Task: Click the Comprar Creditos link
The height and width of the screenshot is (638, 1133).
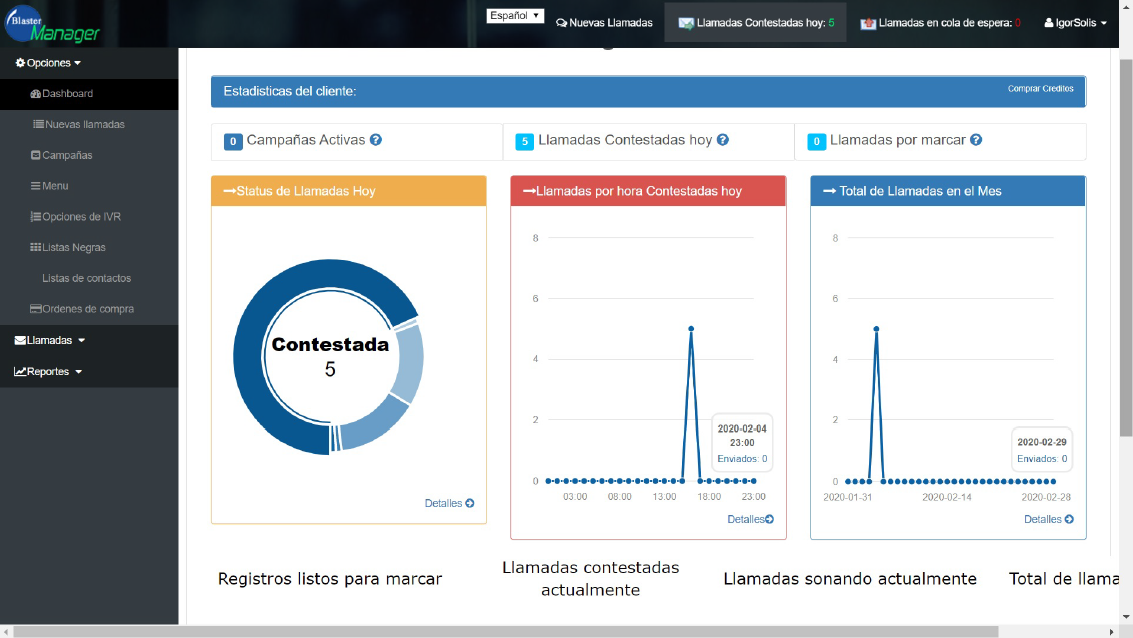Action: point(1040,89)
